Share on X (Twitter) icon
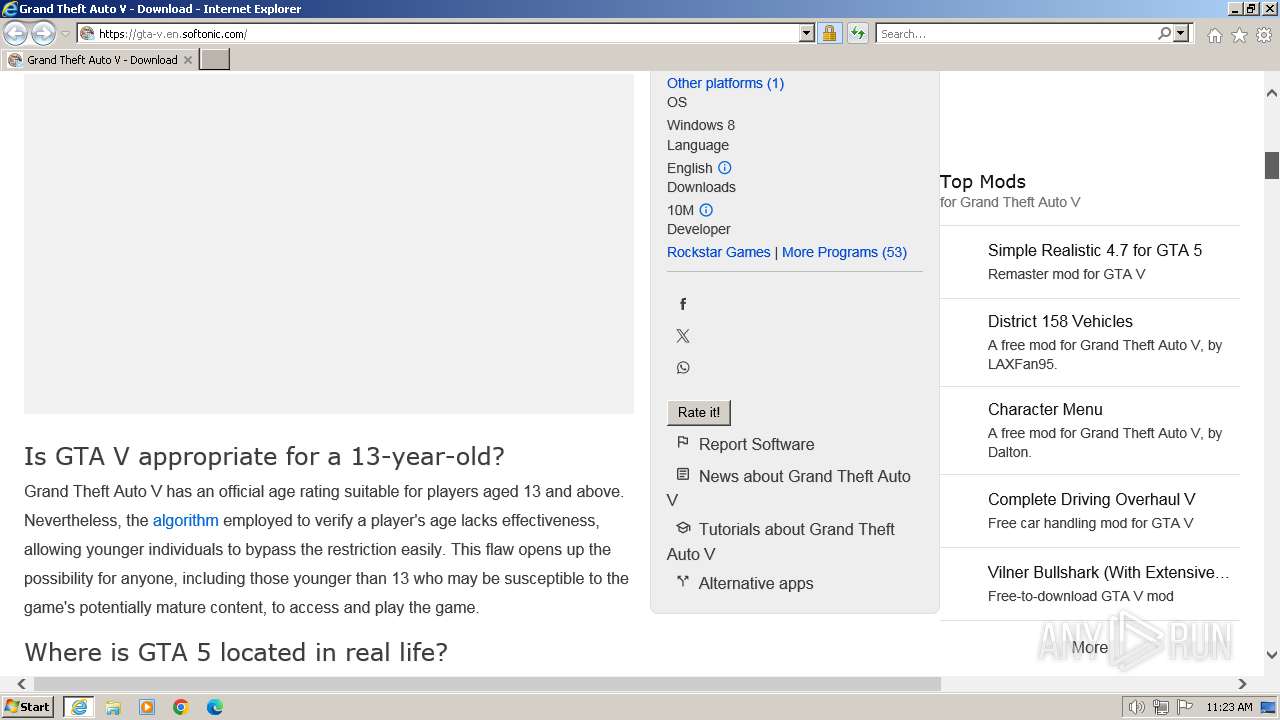 point(683,336)
